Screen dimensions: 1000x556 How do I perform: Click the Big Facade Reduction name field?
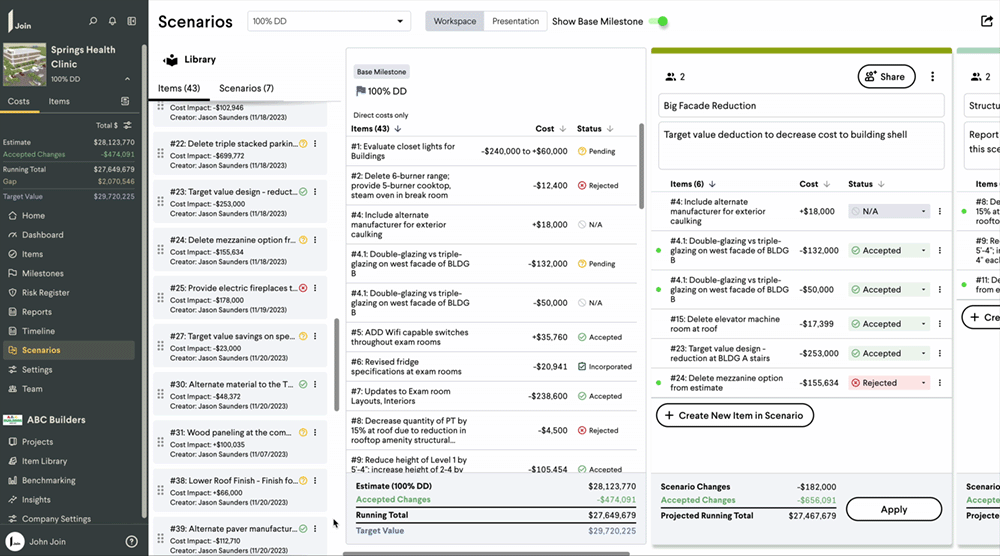(801, 105)
